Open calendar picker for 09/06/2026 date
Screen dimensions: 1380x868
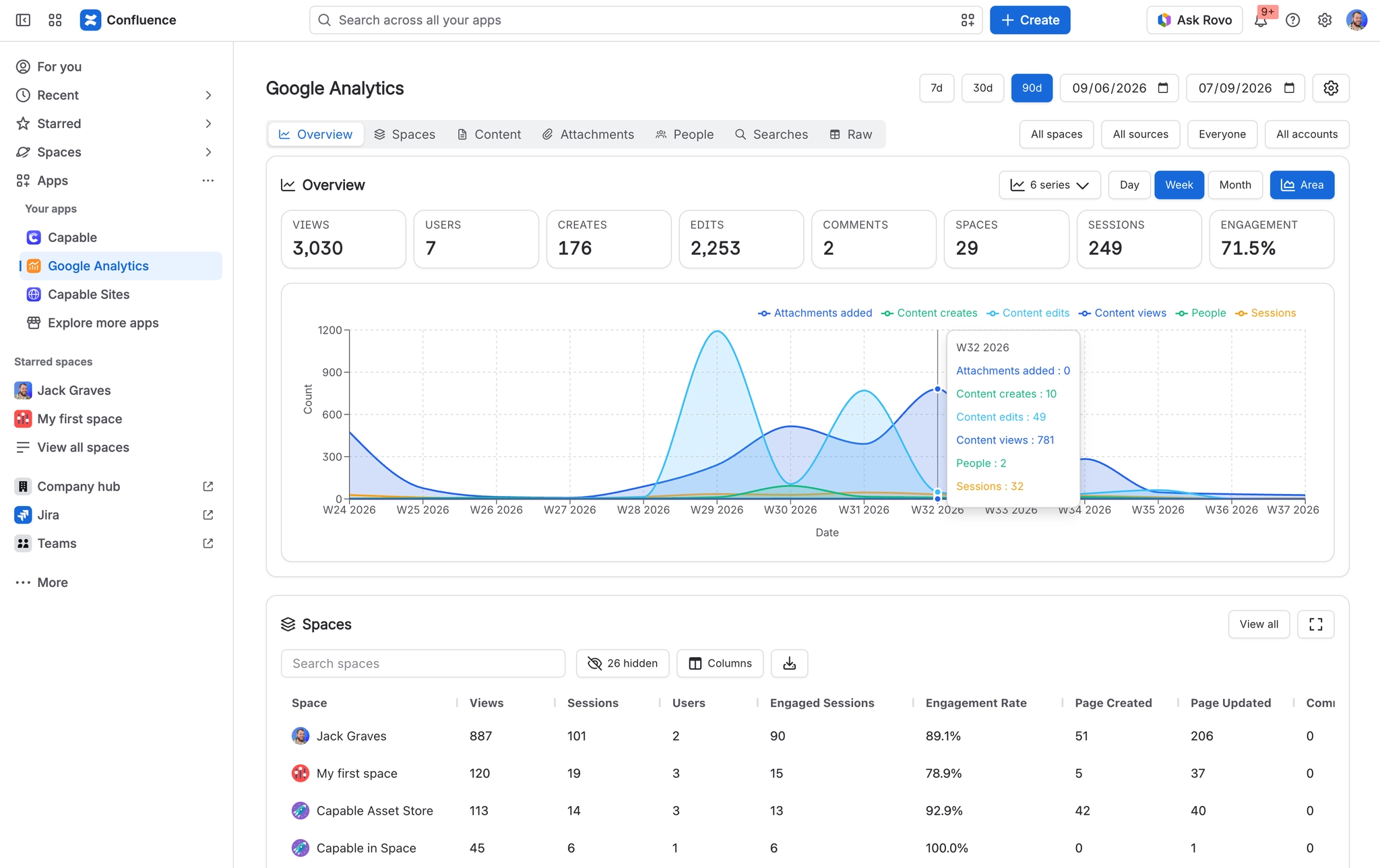pyautogui.click(x=1163, y=88)
